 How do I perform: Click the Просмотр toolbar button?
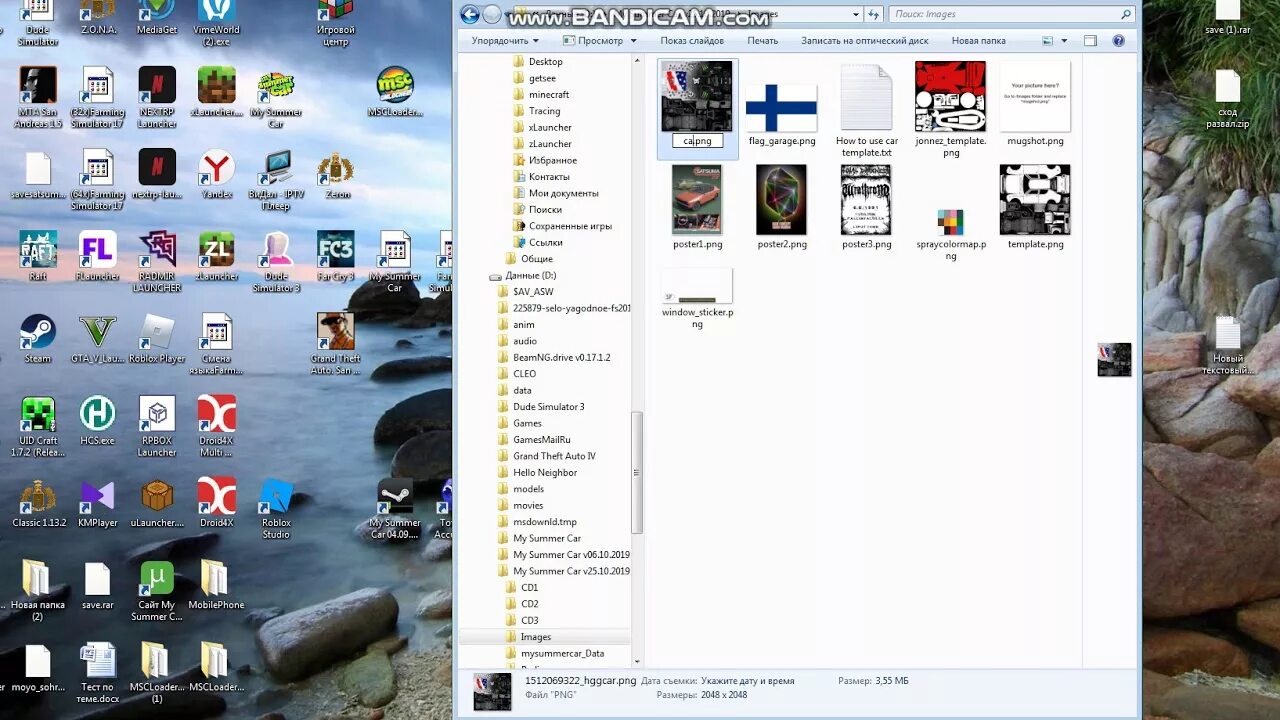592,41
